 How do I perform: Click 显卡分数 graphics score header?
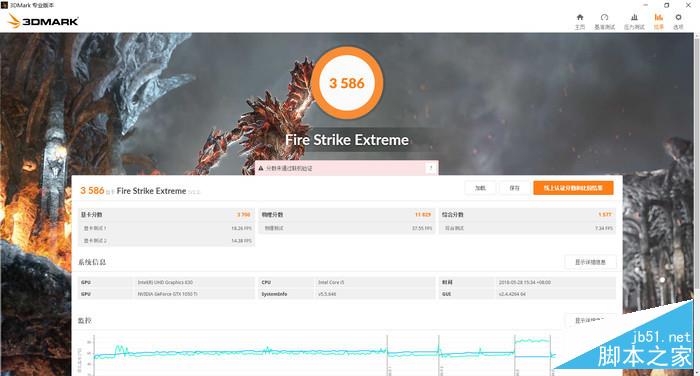(x=92, y=215)
